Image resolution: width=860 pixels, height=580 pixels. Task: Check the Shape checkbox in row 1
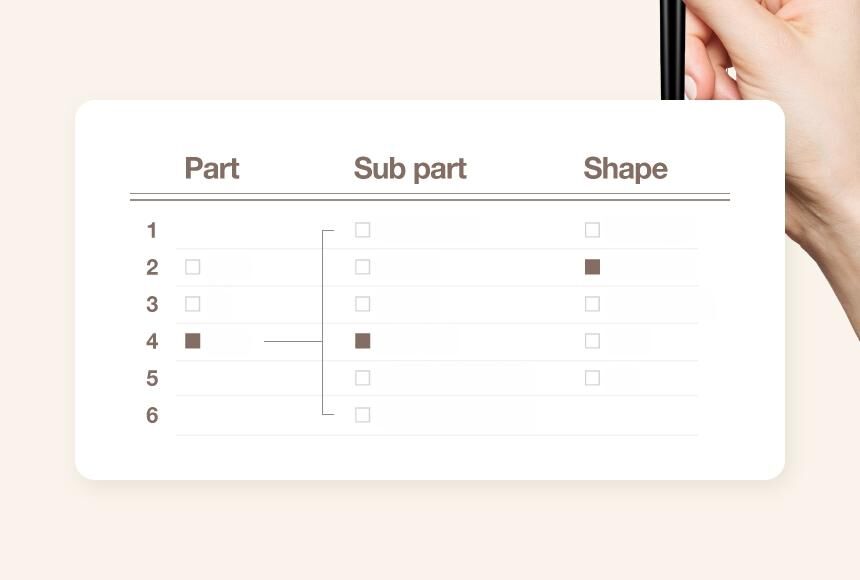pos(593,230)
